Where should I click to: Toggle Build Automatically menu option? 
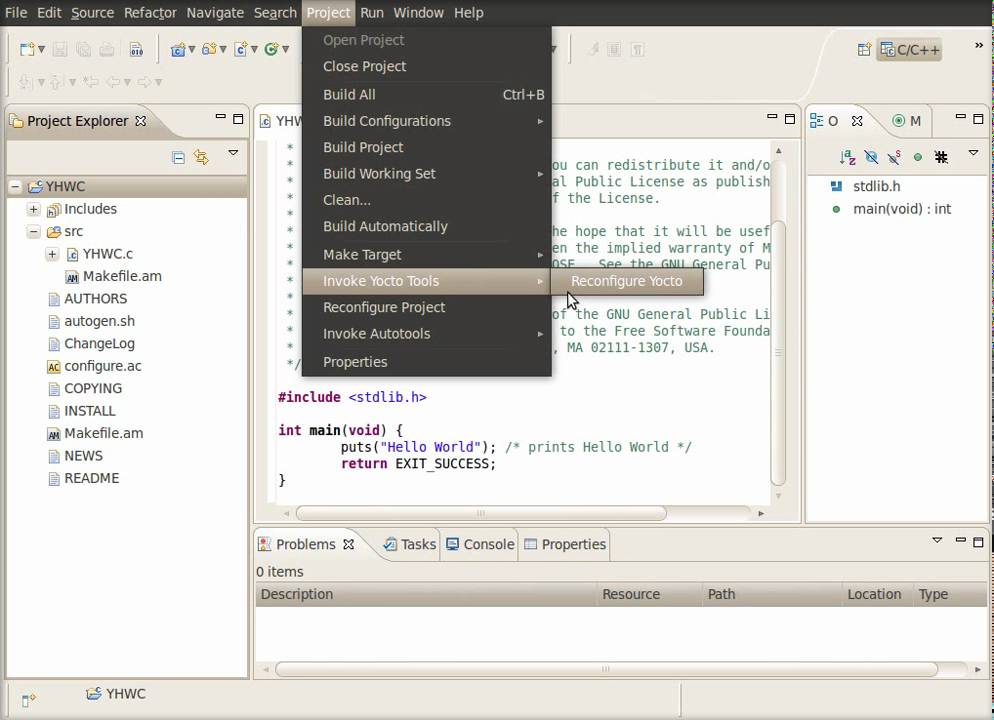click(385, 226)
